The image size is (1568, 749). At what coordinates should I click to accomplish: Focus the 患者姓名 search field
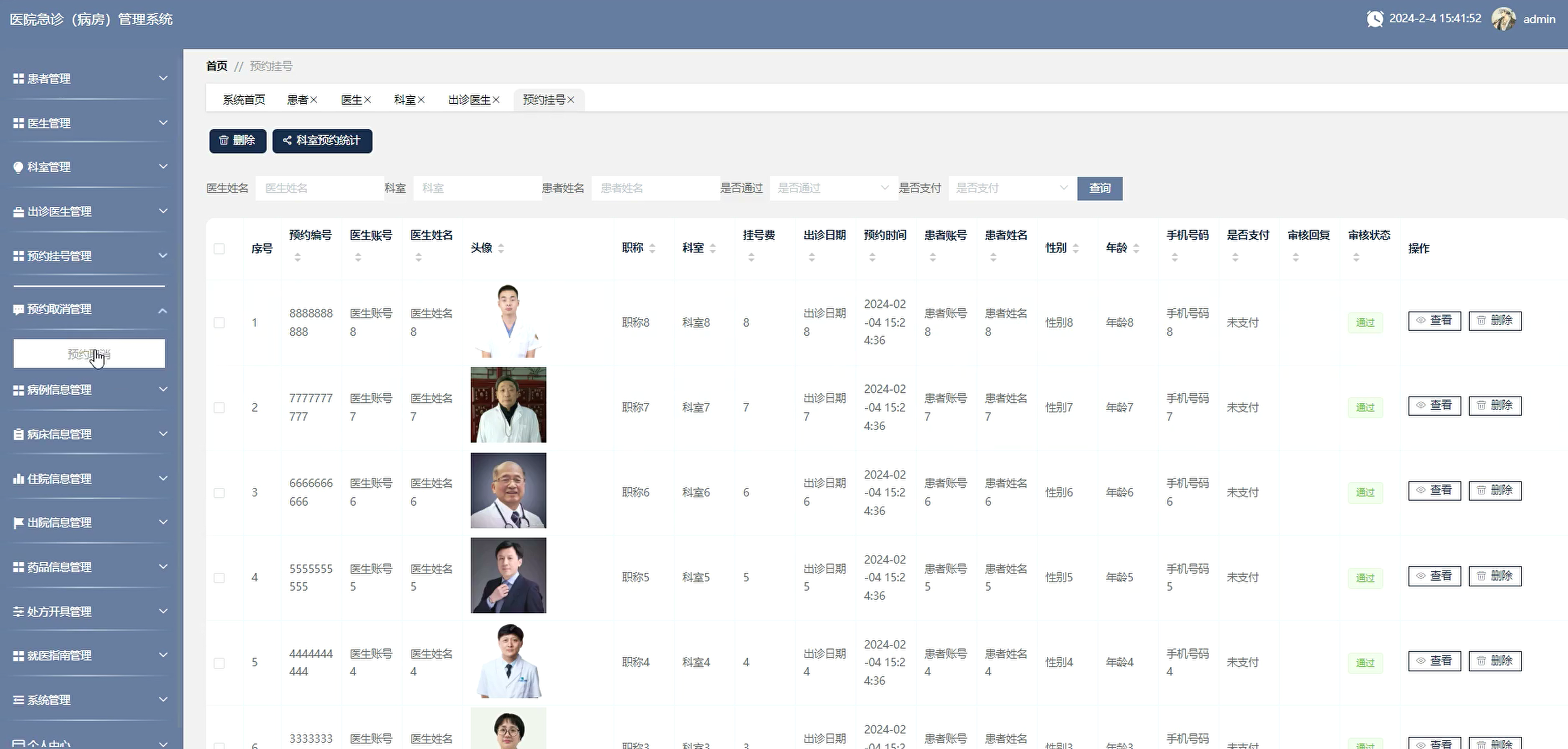[655, 188]
